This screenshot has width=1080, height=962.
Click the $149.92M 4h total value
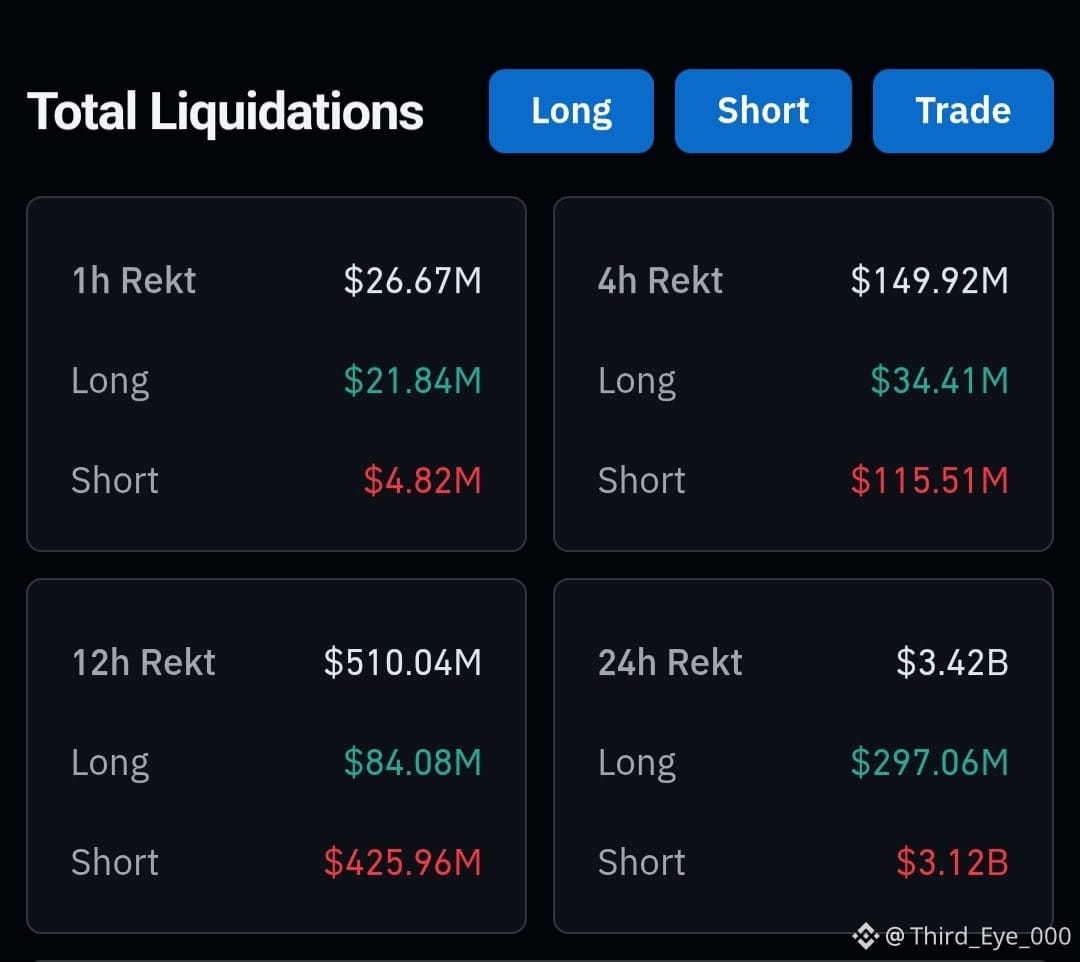point(929,280)
